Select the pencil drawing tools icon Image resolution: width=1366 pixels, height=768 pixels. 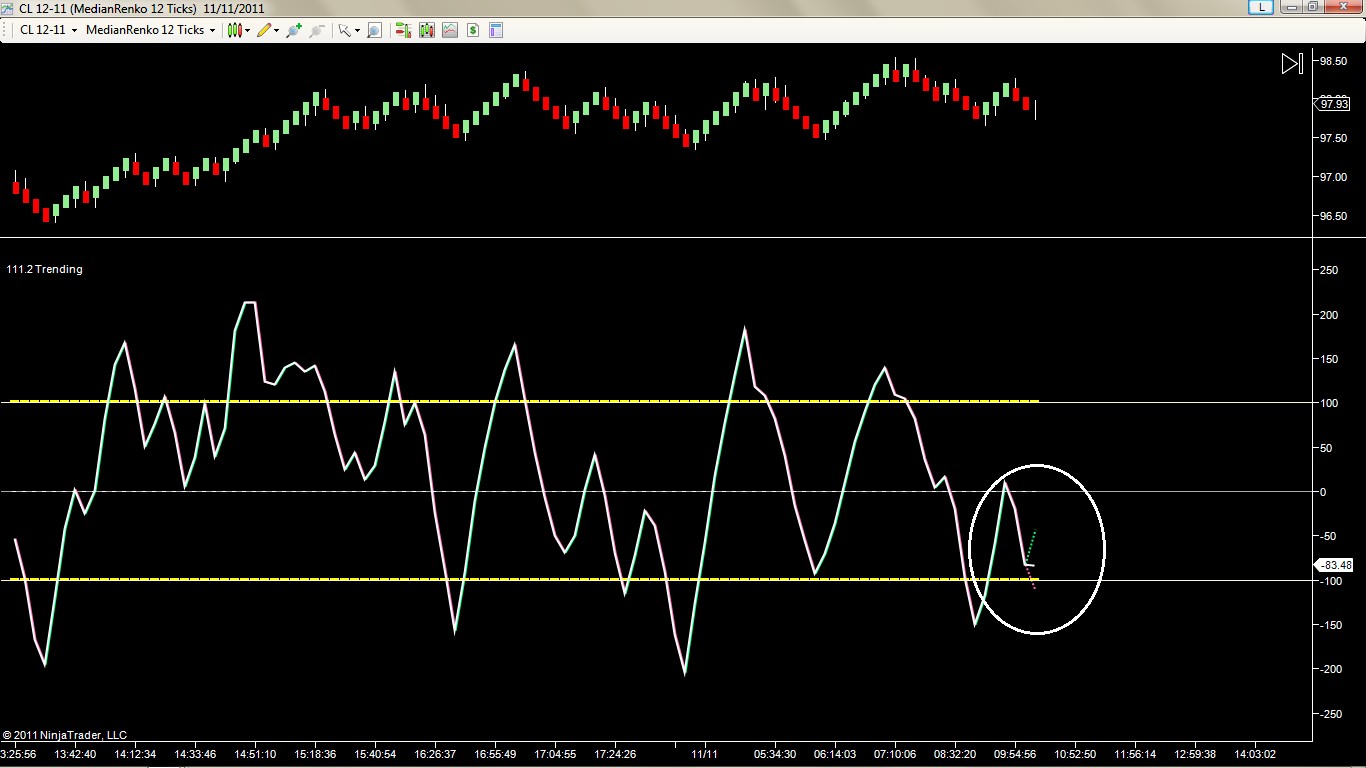click(263, 30)
